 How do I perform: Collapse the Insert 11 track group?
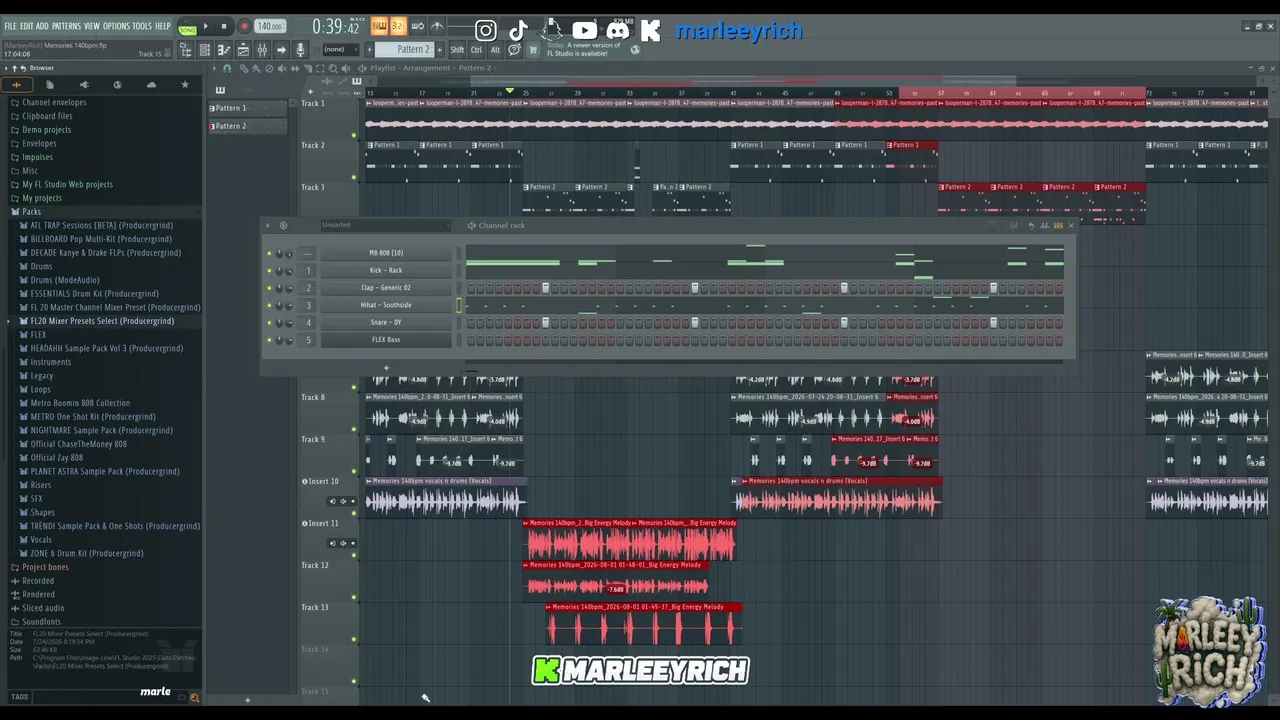(x=305, y=523)
